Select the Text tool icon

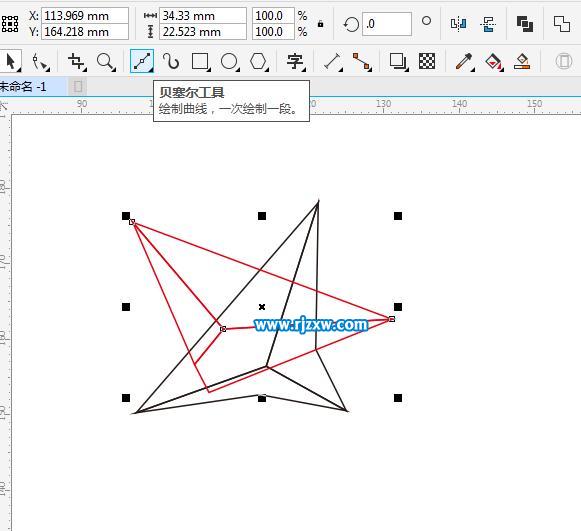(x=295, y=61)
